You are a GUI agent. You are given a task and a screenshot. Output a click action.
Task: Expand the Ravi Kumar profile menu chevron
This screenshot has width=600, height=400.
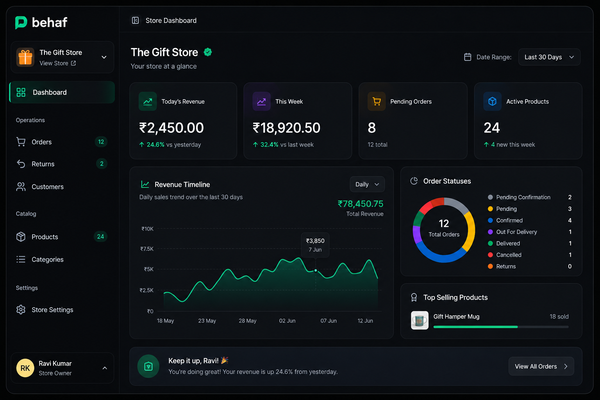coord(104,368)
